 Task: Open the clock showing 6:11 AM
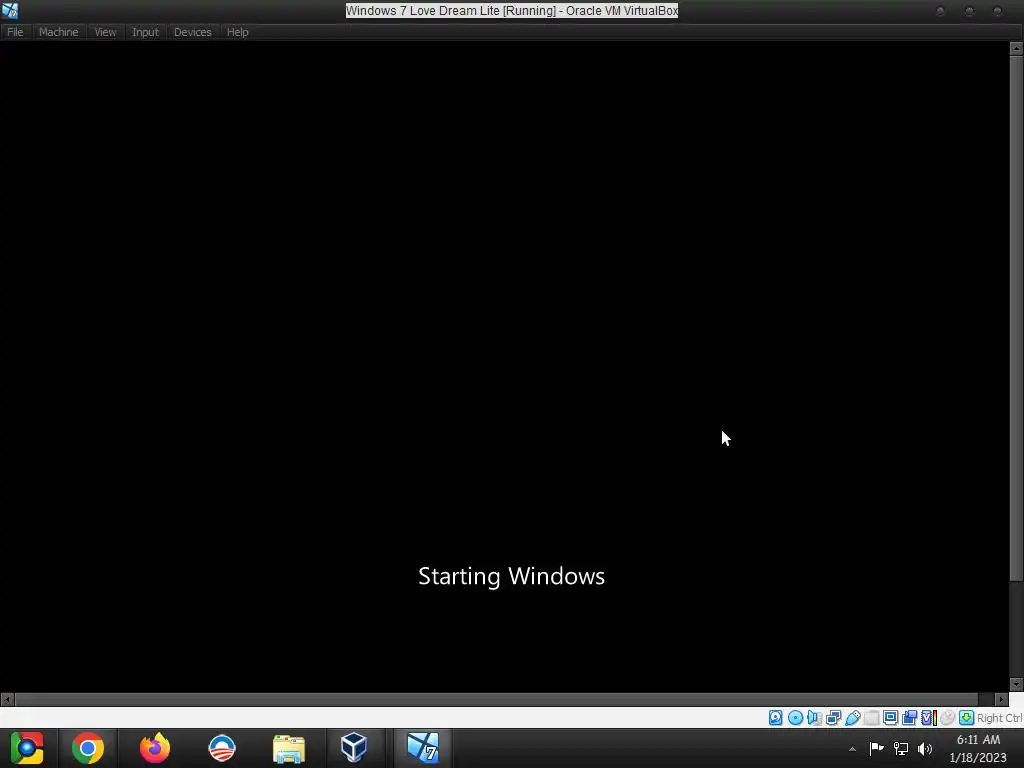(978, 748)
